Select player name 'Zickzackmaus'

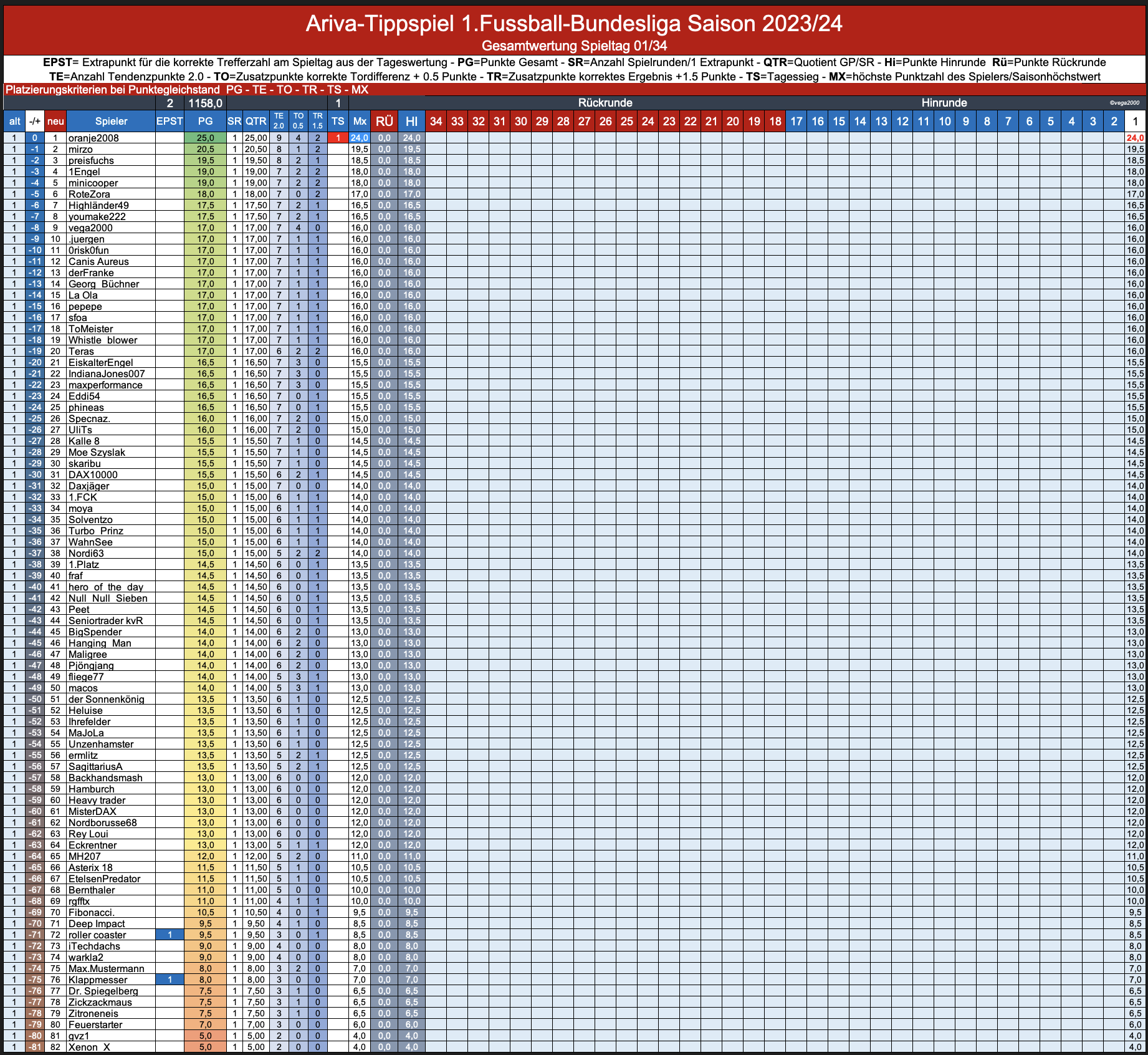(100, 1002)
